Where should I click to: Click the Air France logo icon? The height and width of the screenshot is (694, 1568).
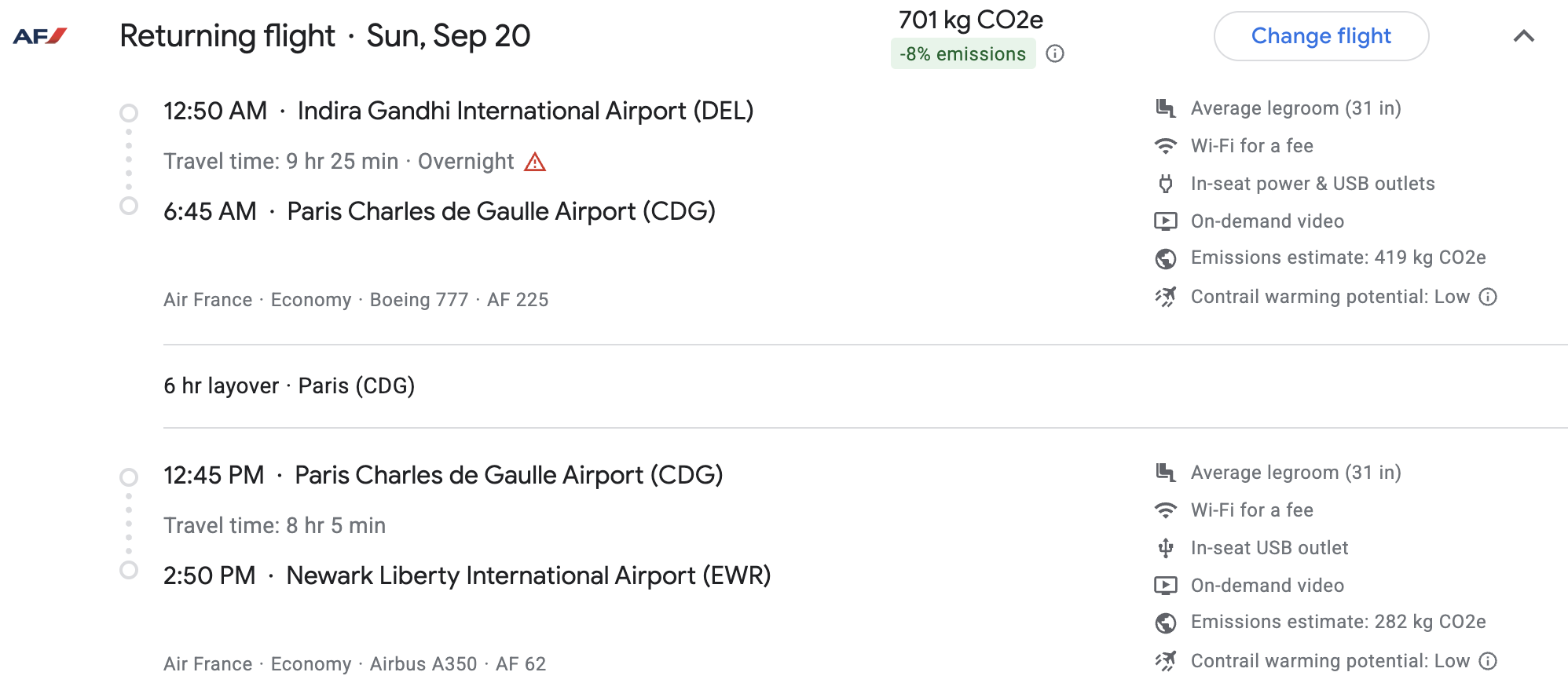point(40,36)
